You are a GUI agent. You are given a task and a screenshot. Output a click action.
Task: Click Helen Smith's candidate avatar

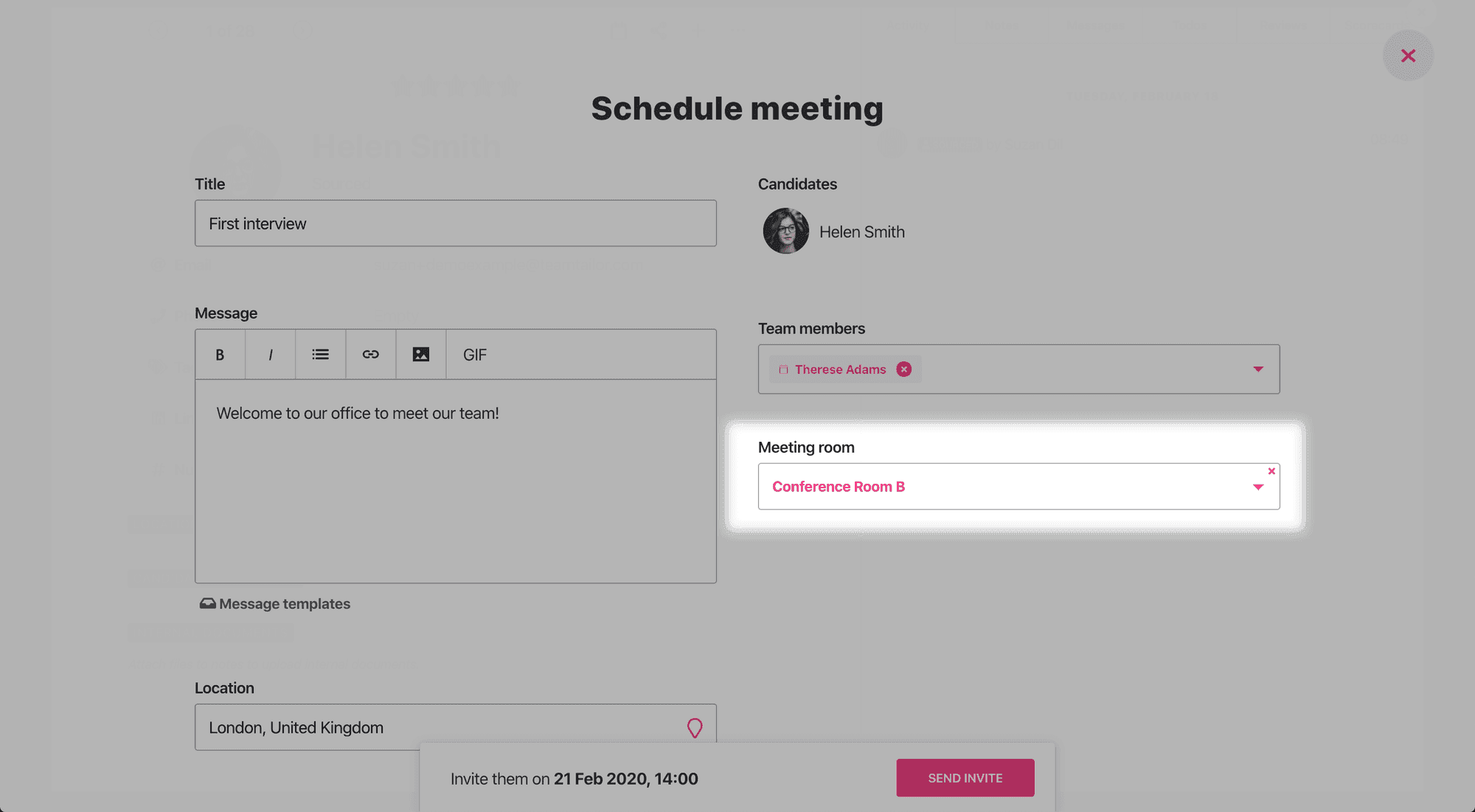coord(786,232)
